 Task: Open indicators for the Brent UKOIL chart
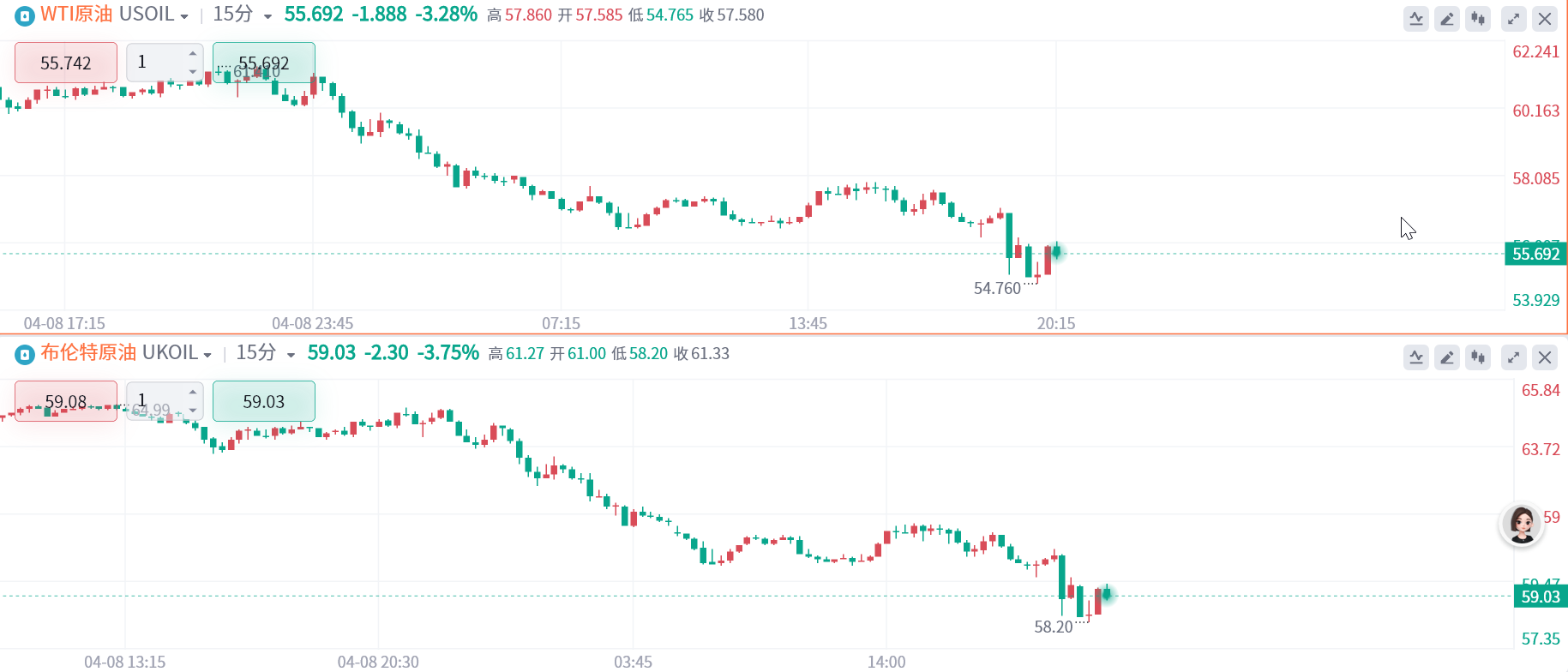(x=1416, y=357)
